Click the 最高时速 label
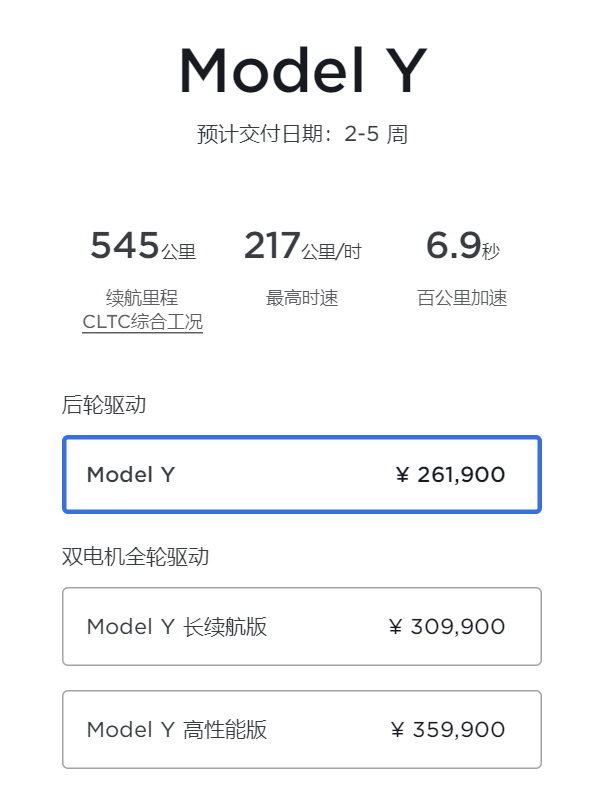The width and height of the screenshot is (598, 795). pos(302,298)
